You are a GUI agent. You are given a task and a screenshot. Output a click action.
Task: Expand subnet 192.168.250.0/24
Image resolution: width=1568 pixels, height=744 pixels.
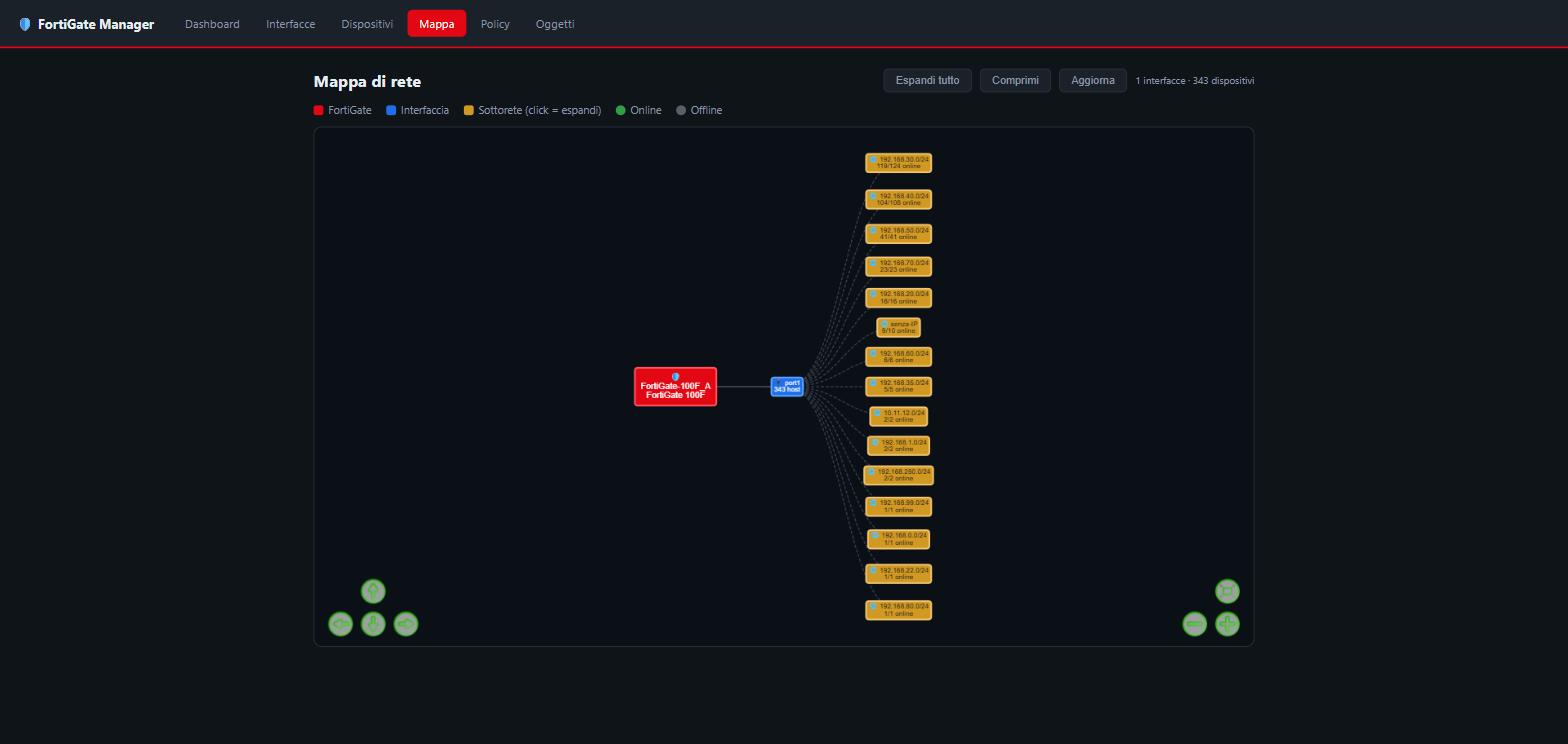click(898, 475)
